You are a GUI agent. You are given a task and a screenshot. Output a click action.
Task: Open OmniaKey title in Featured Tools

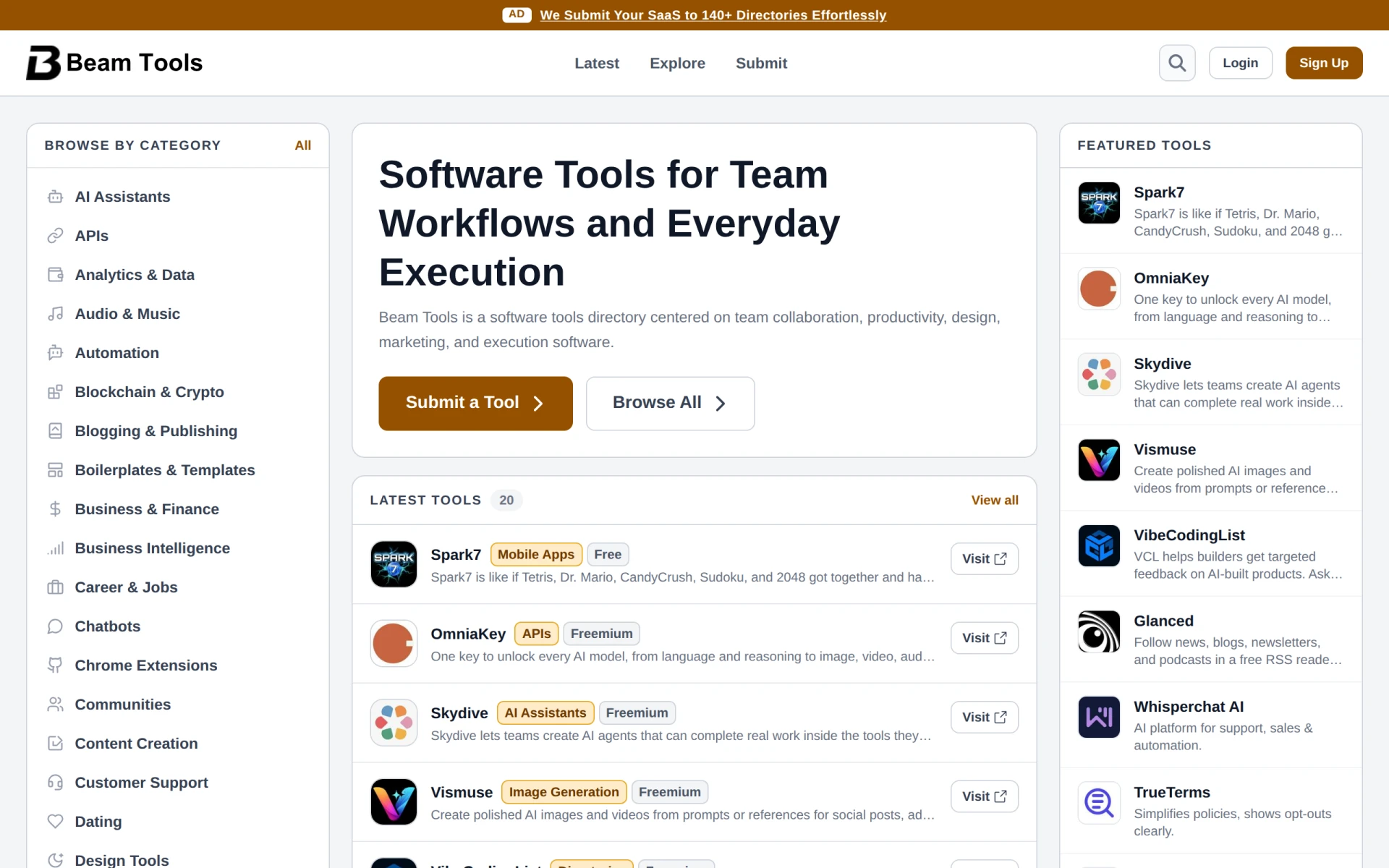click(x=1171, y=278)
